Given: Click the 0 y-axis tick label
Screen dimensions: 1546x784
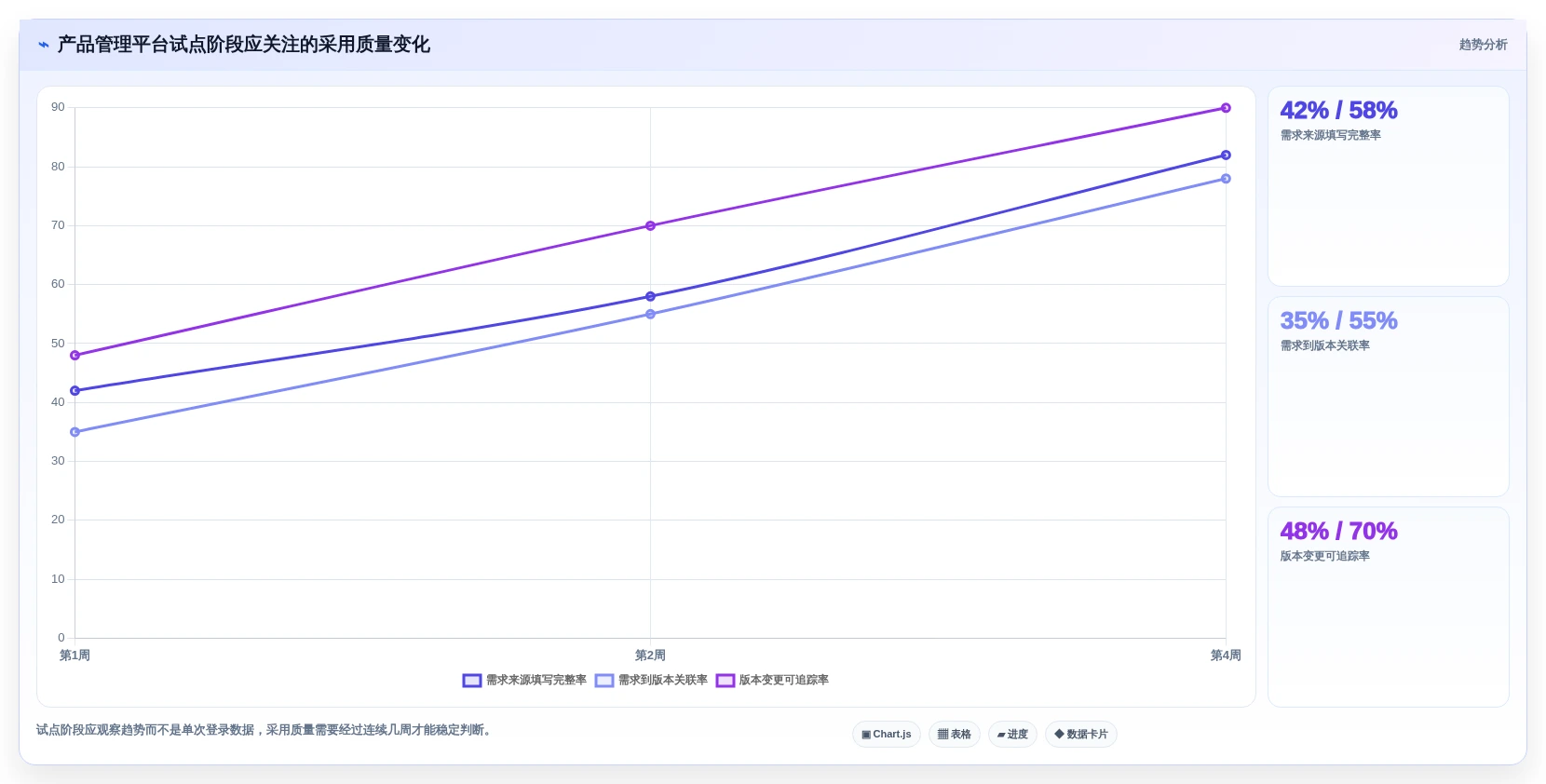Looking at the screenshot, I should (61, 638).
